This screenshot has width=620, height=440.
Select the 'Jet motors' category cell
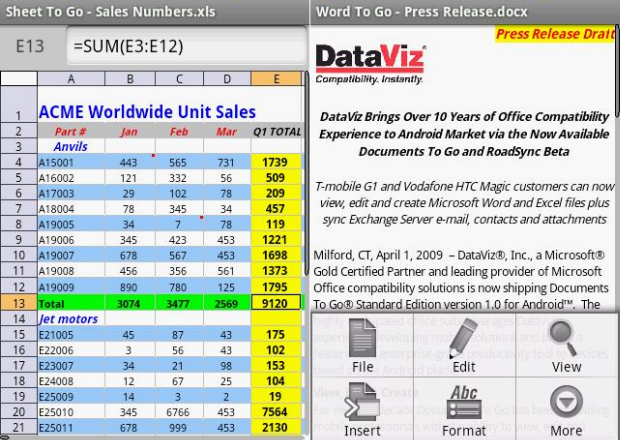click(x=71, y=319)
